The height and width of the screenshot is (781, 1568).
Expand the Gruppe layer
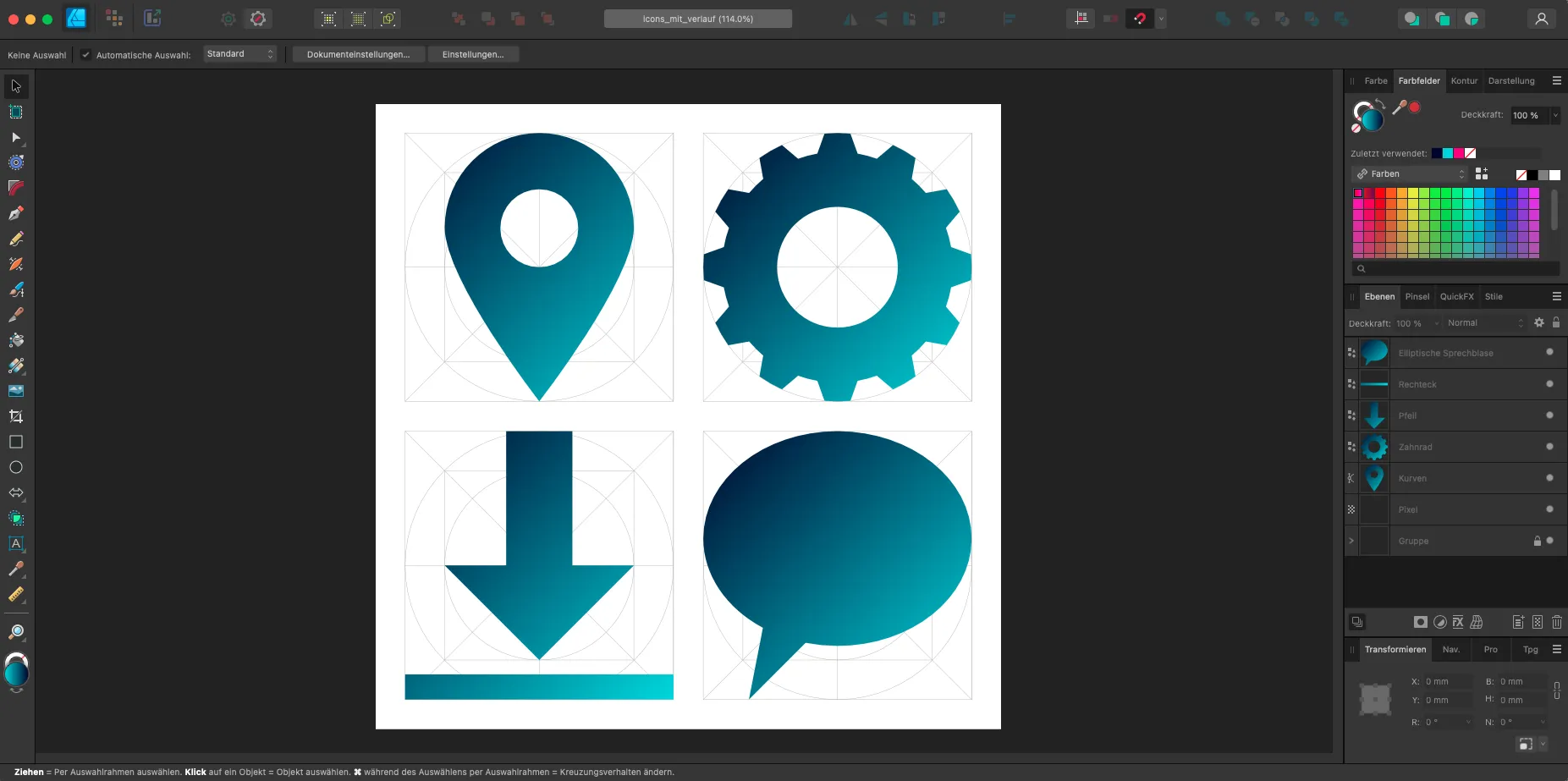pyautogui.click(x=1351, y=541)
